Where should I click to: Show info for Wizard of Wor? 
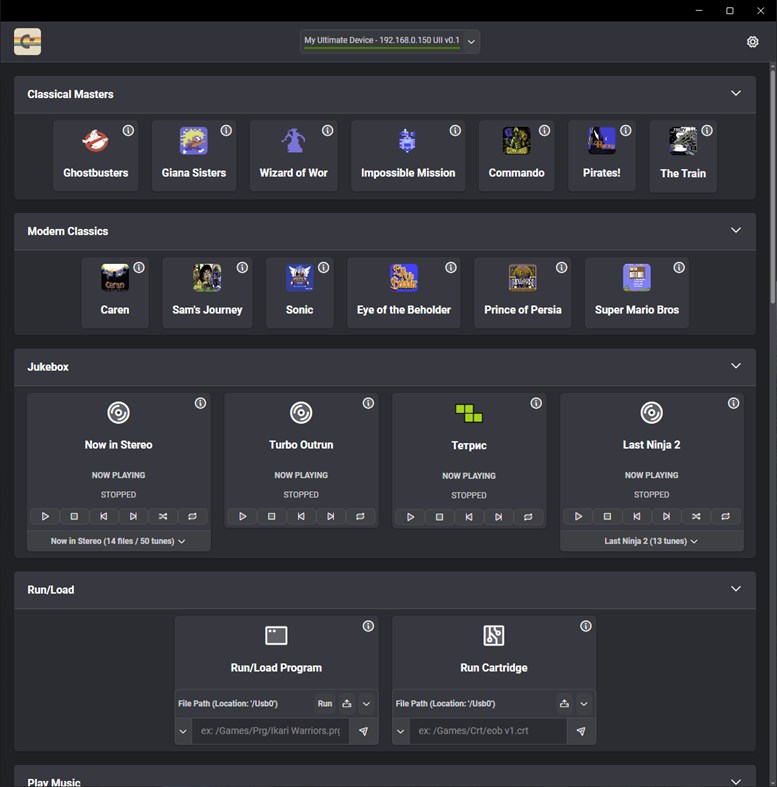click(x=327, y=130)
